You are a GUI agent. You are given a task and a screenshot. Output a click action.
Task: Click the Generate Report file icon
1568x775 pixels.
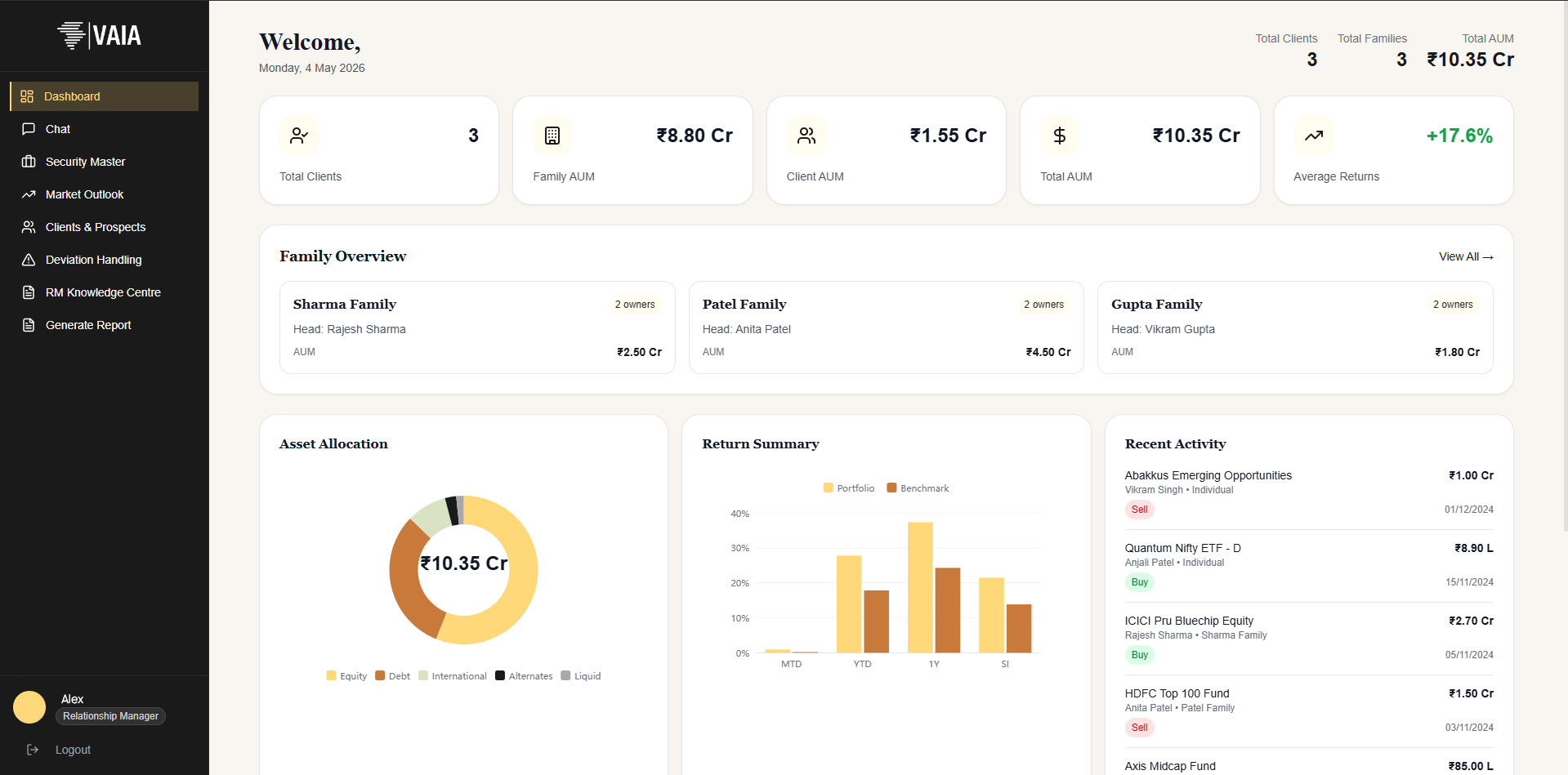(29, 325)
